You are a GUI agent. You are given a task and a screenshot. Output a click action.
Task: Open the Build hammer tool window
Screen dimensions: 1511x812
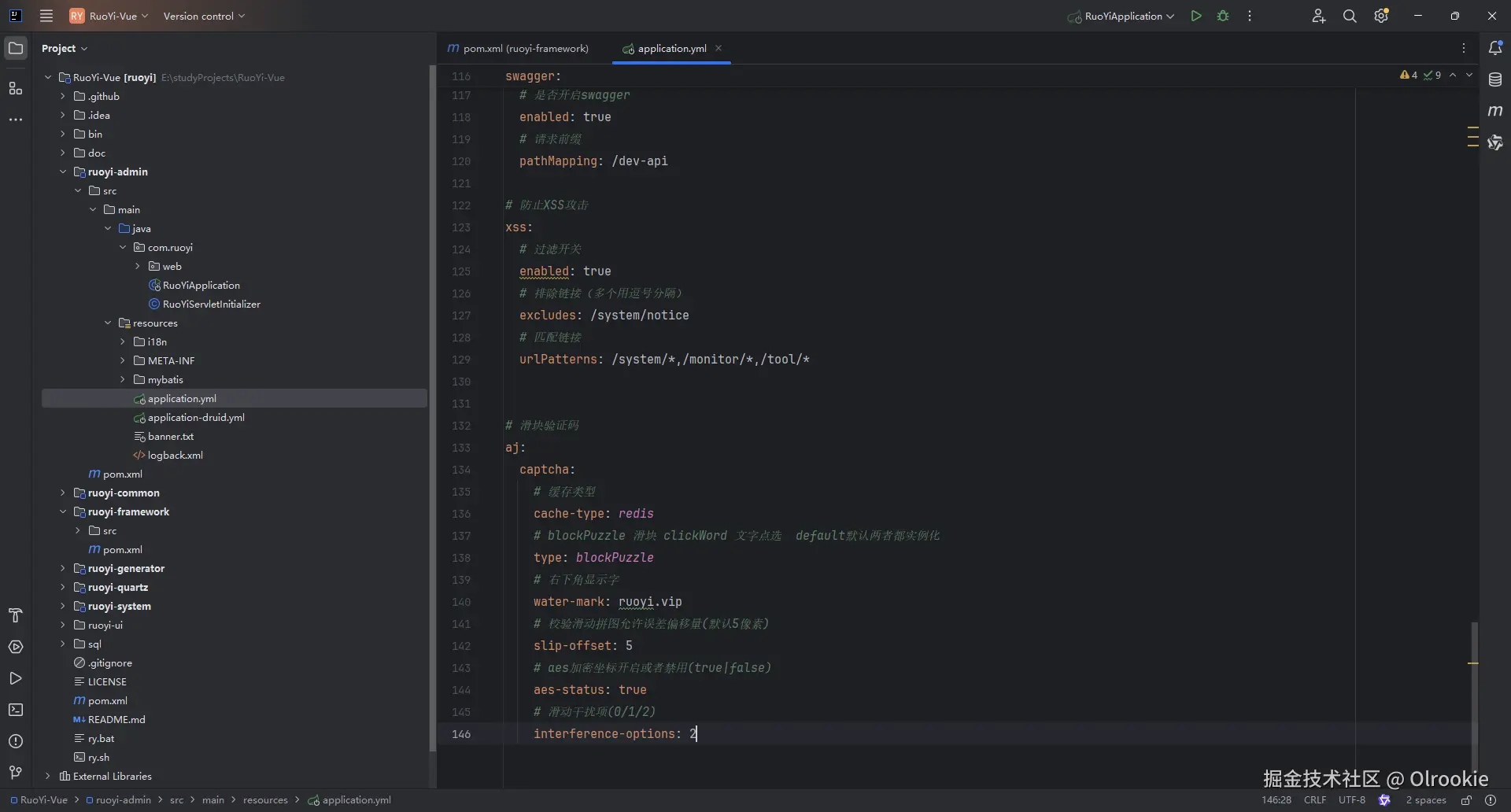pyautogui.click(x=16, y=615)
